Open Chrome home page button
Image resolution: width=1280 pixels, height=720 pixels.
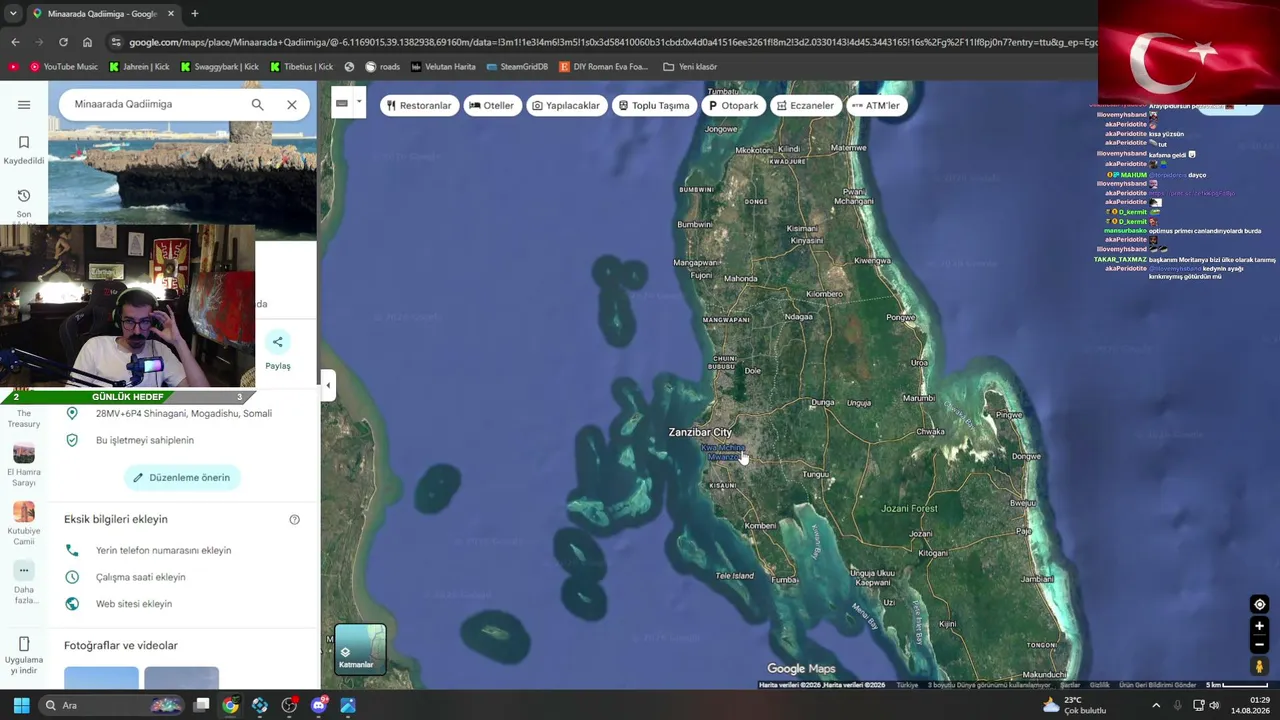pos(87,42)
